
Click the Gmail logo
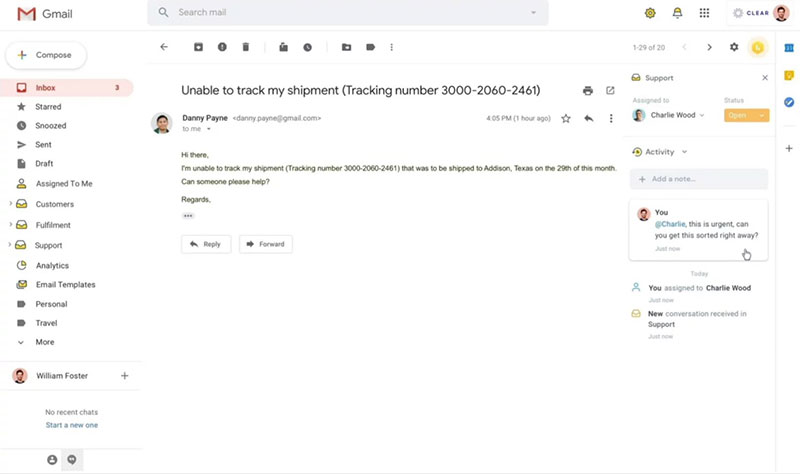(45, 14)
